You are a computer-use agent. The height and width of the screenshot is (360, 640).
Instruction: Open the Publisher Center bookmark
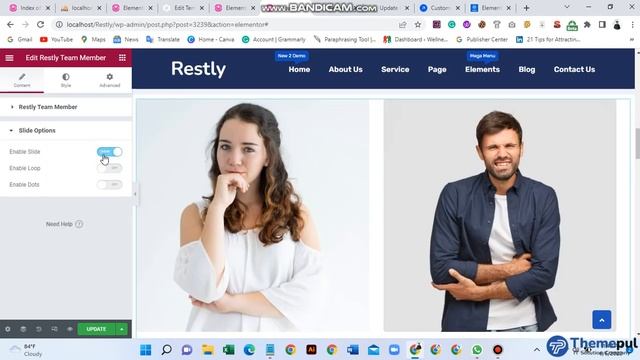coord(482,40)
